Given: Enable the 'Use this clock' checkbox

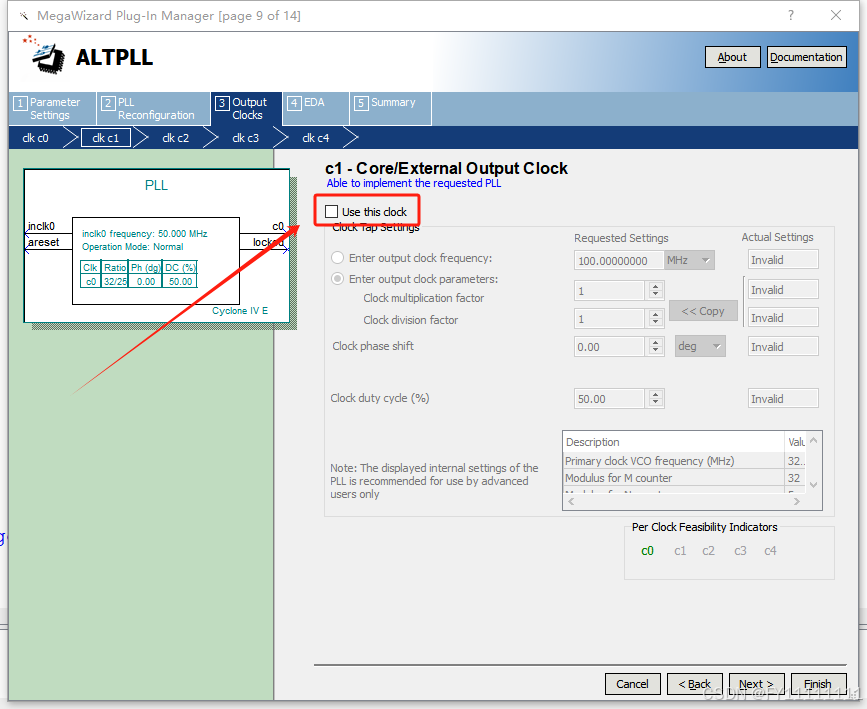Looking at the screenshot, I should coord(332,212).
